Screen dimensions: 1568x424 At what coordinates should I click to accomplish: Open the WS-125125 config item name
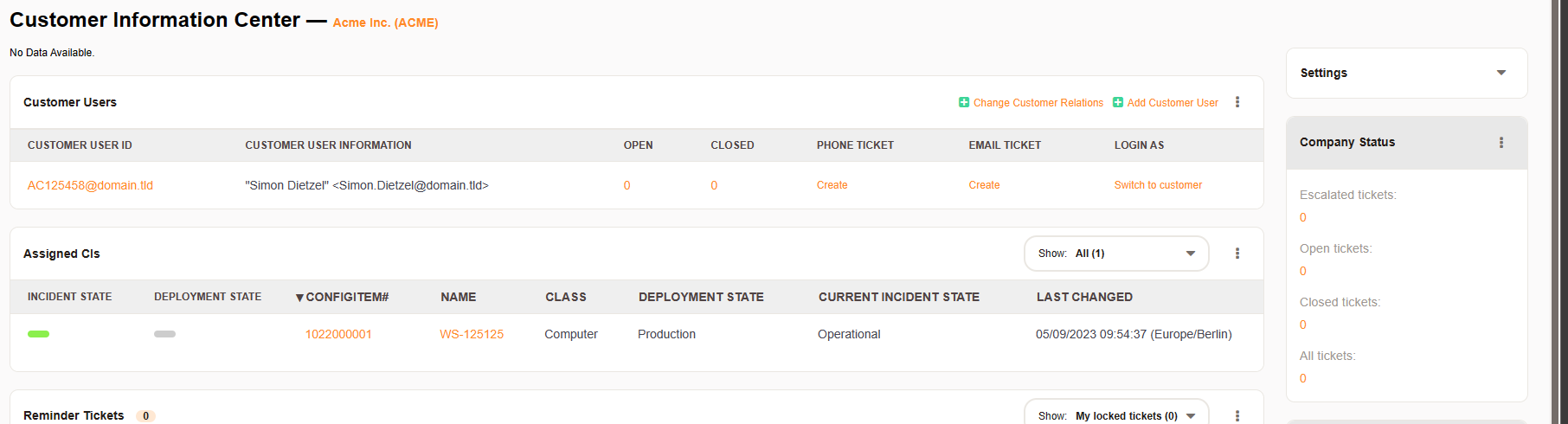point(472,334)
